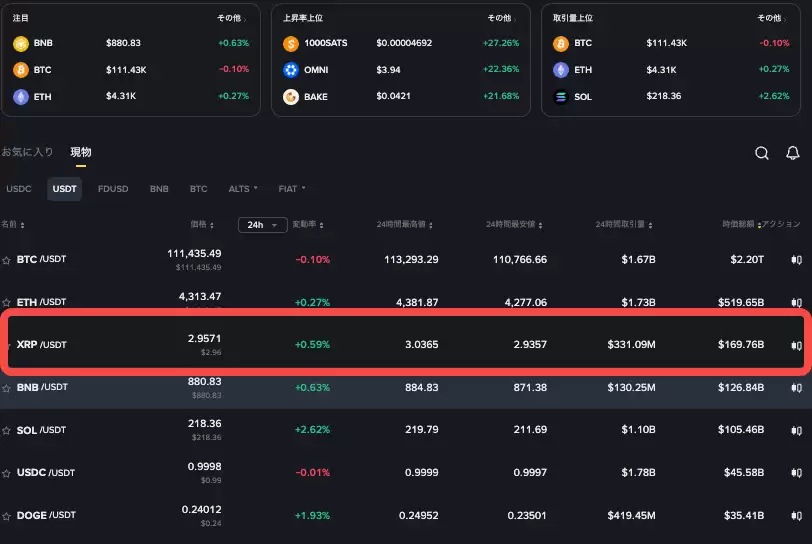Expand the FIAT quote currency dropdown
Image resolution: width=812 pixels, height=544 pixels.
(x=292, y=188)
